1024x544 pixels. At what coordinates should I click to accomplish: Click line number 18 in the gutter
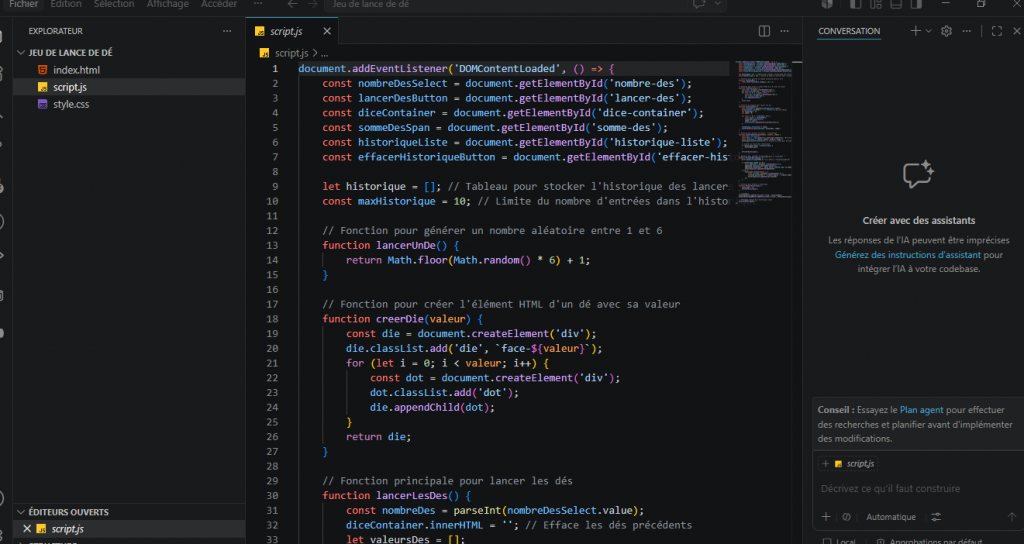(x=272, y=319)
